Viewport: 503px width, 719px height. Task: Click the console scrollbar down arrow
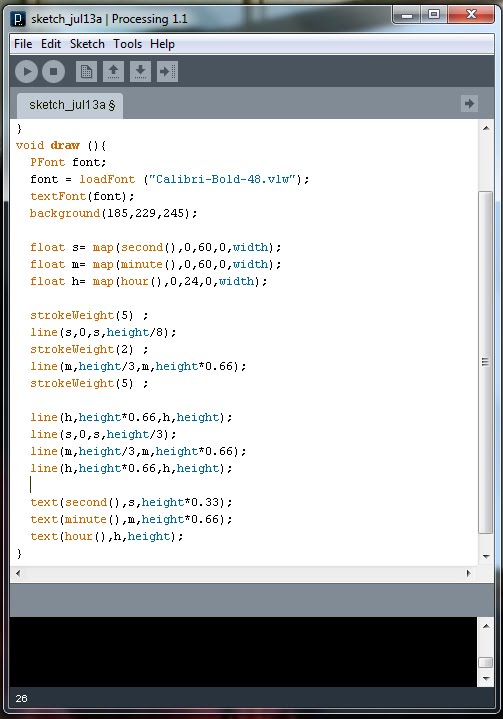(486, 679)
